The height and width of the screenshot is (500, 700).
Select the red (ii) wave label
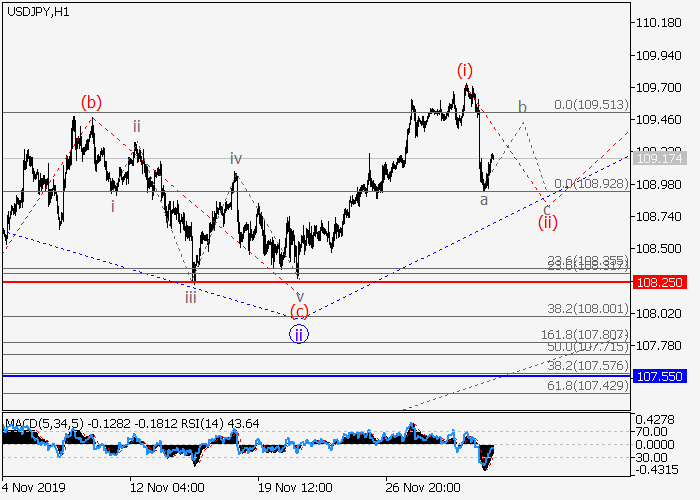coord(547,221)
